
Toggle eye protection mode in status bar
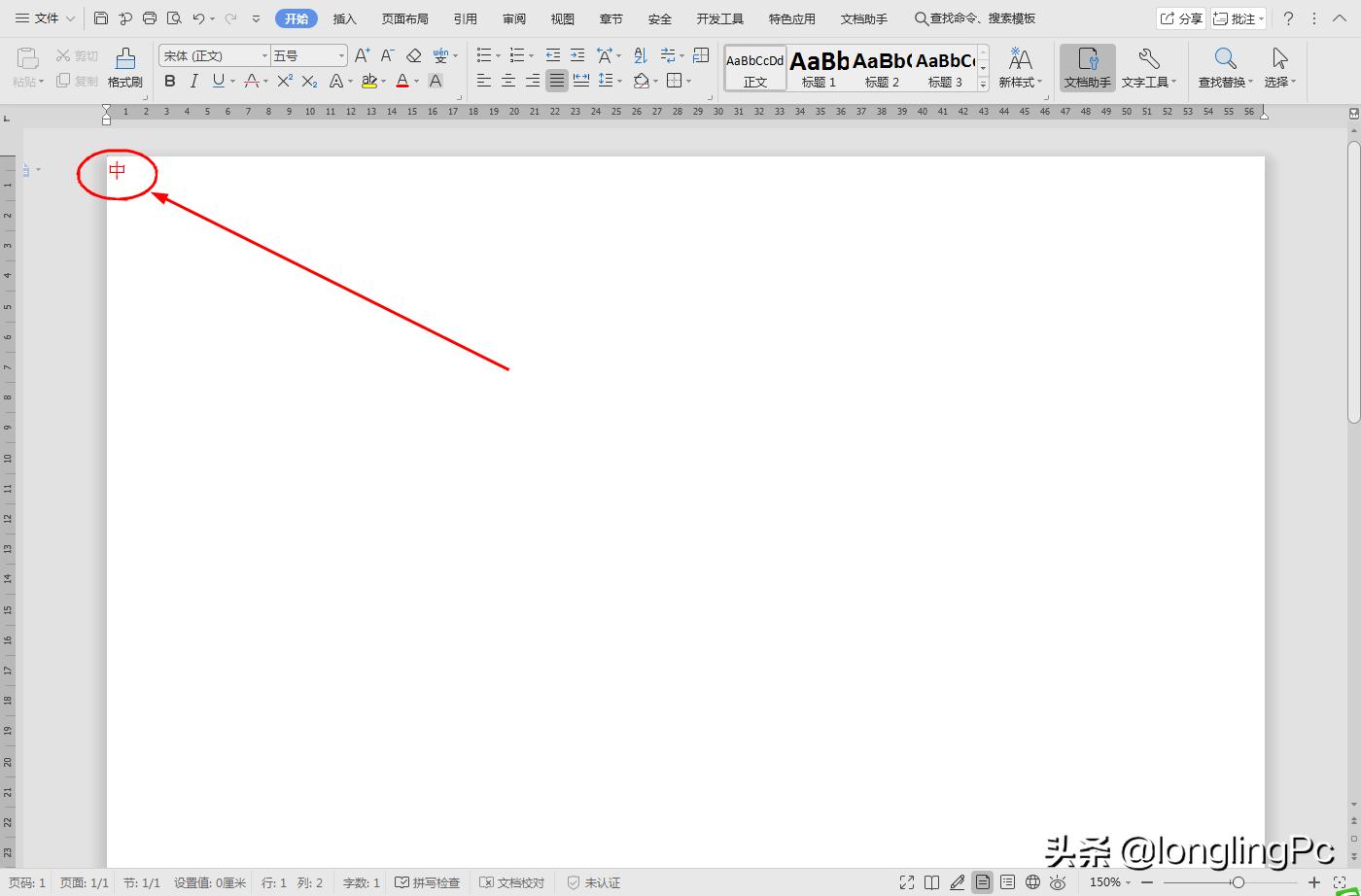(1058, 882)
